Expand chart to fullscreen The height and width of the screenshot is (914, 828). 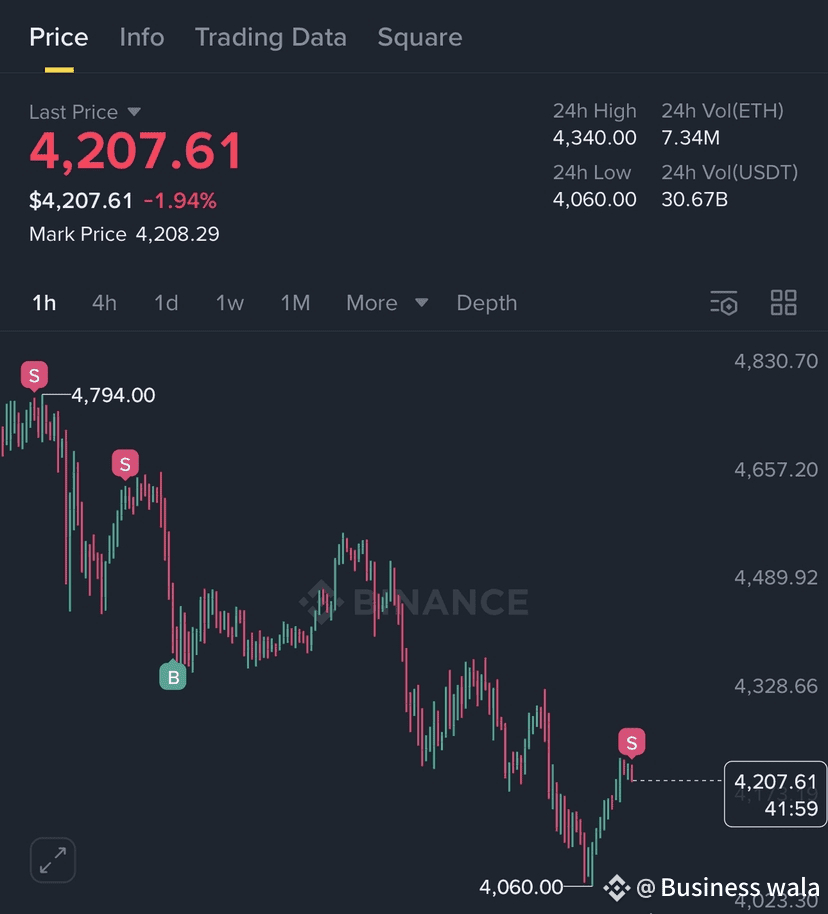point(53,860)
